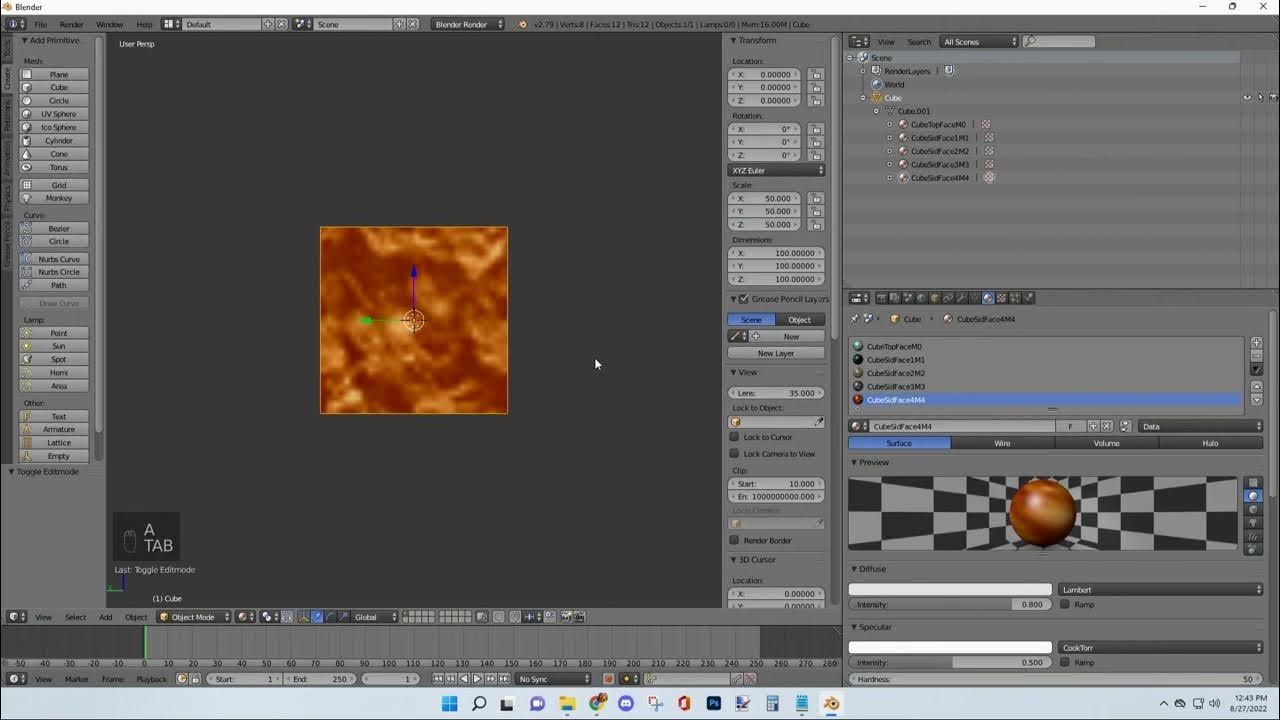Switch to the Volume material tab

click(1106, 443)
